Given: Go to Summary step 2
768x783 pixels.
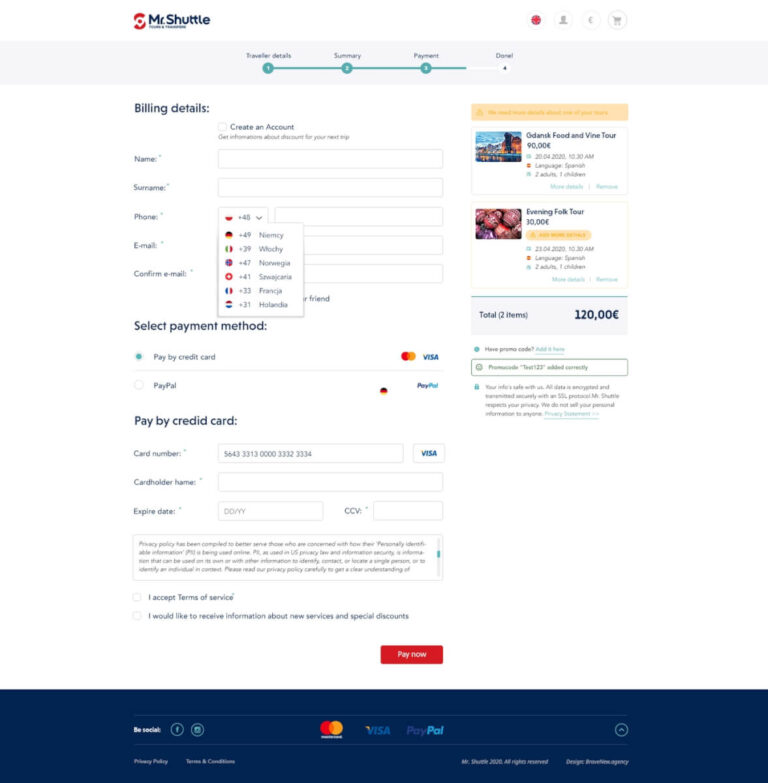Looking at the screenshot, I should pos(347,68).
